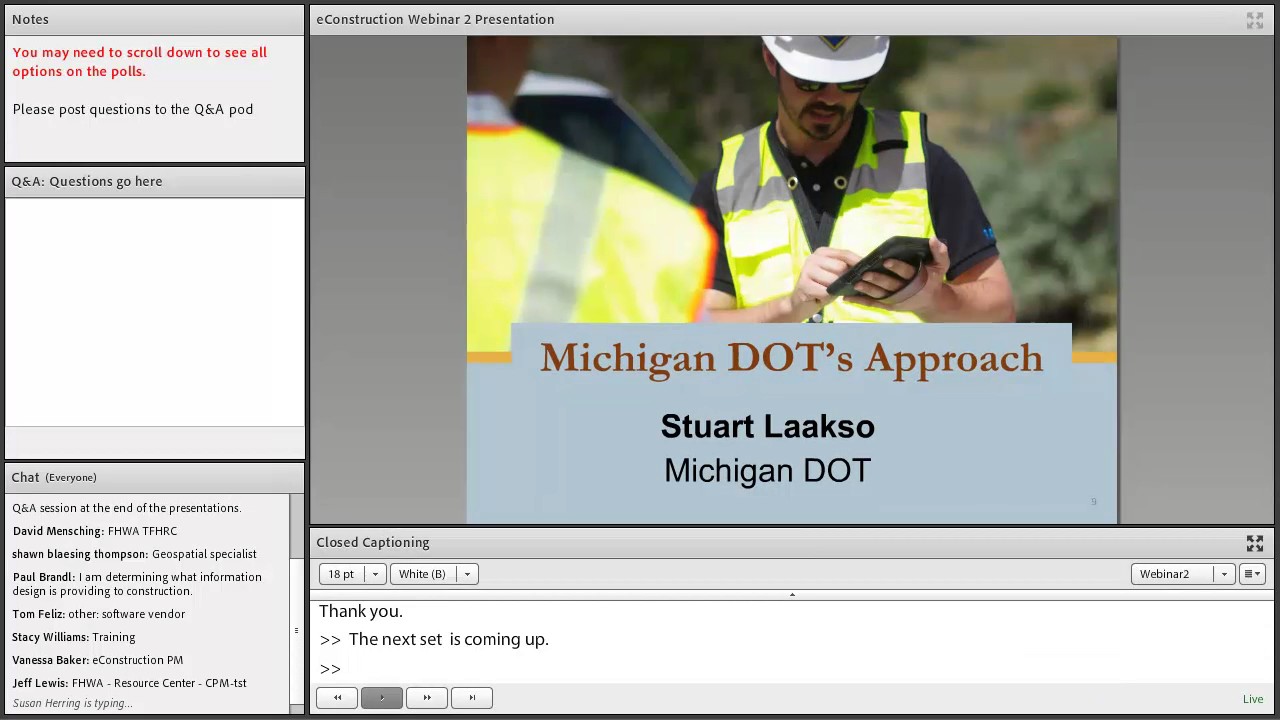Click 'Q&A session at the end' chat line
The image size is (1280, 720).
click(127, 508)
